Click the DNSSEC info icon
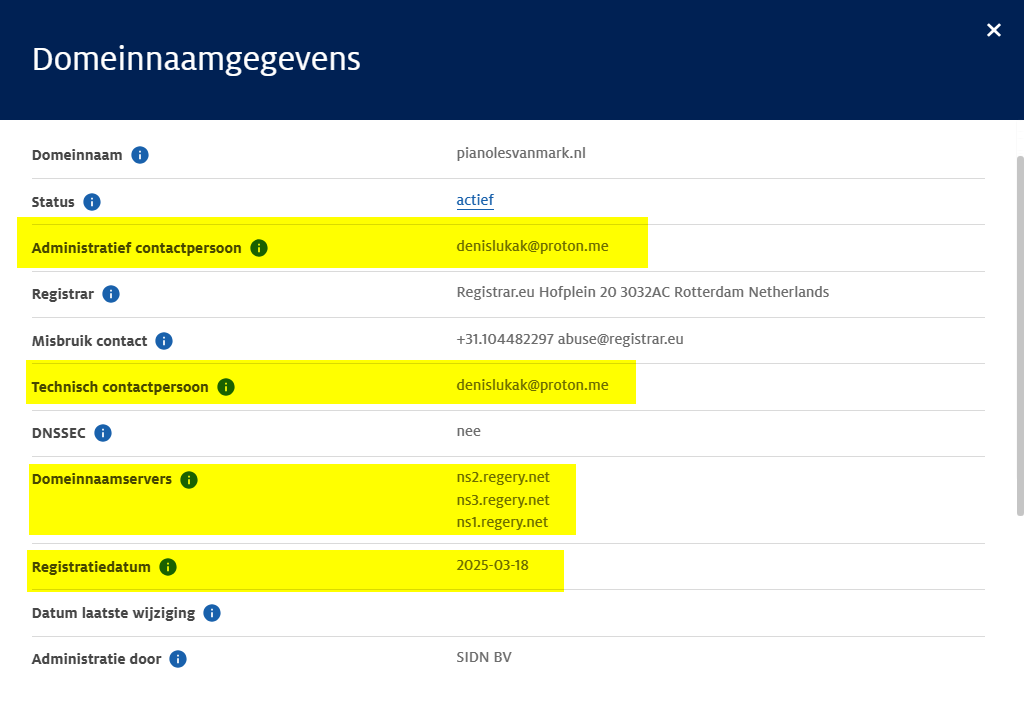Screen dimensions: 1024x703 [103, 433]
